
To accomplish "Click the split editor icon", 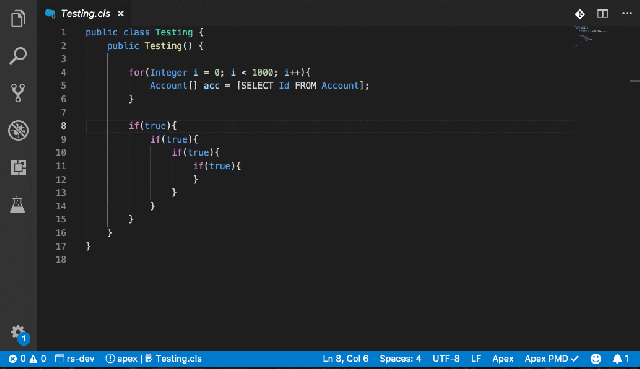I will click(602, 14).
